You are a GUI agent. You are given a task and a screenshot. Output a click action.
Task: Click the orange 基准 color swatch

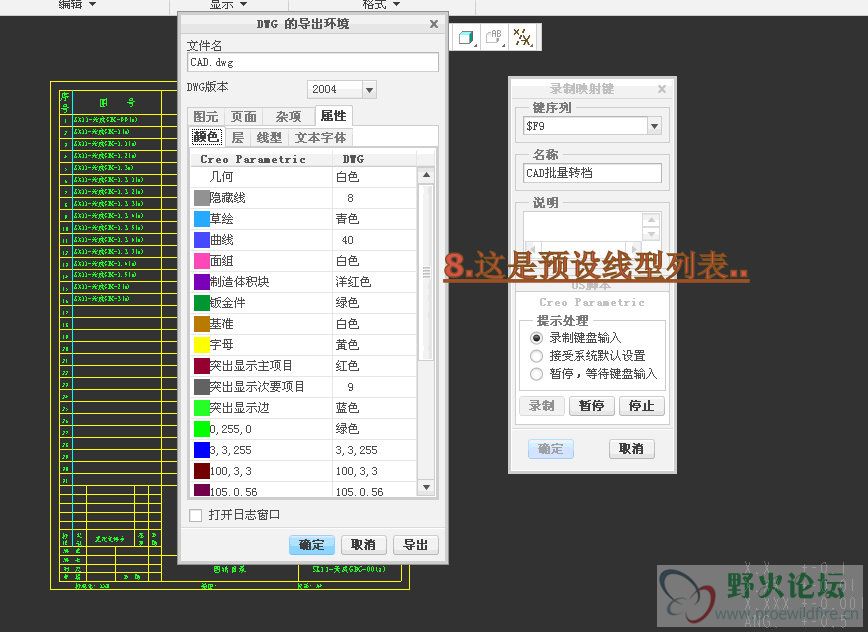click(x=202, y=324)
